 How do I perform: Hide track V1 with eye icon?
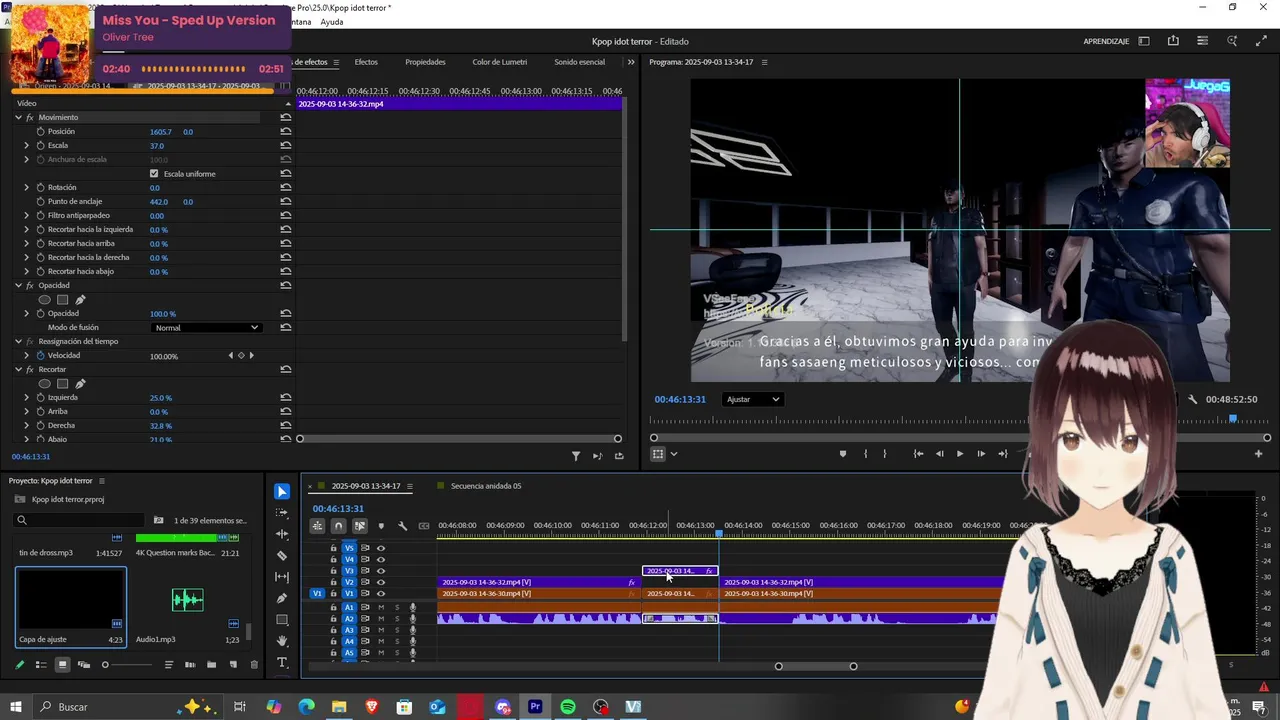pos(381,593)
